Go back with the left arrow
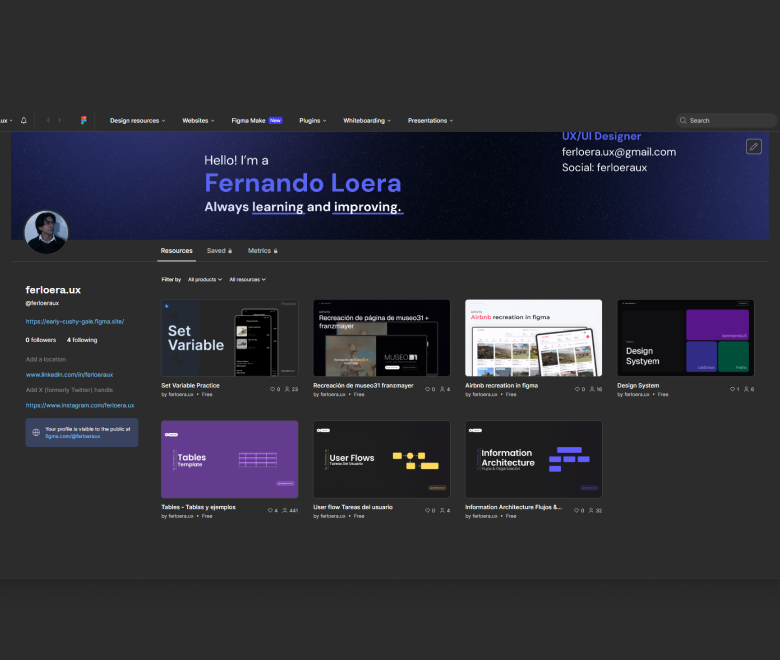This screenshot has height=660, width=780. click(48, 120)
